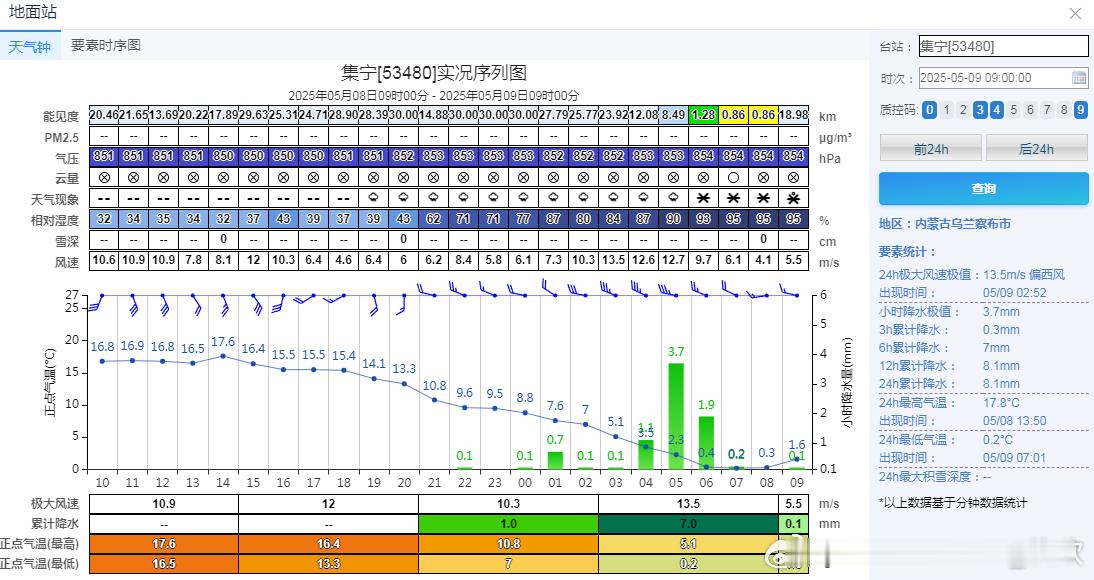Select the clear-sky empty circle in 云量 row
Screen dimensions: 1094x580
pos(733,177)
